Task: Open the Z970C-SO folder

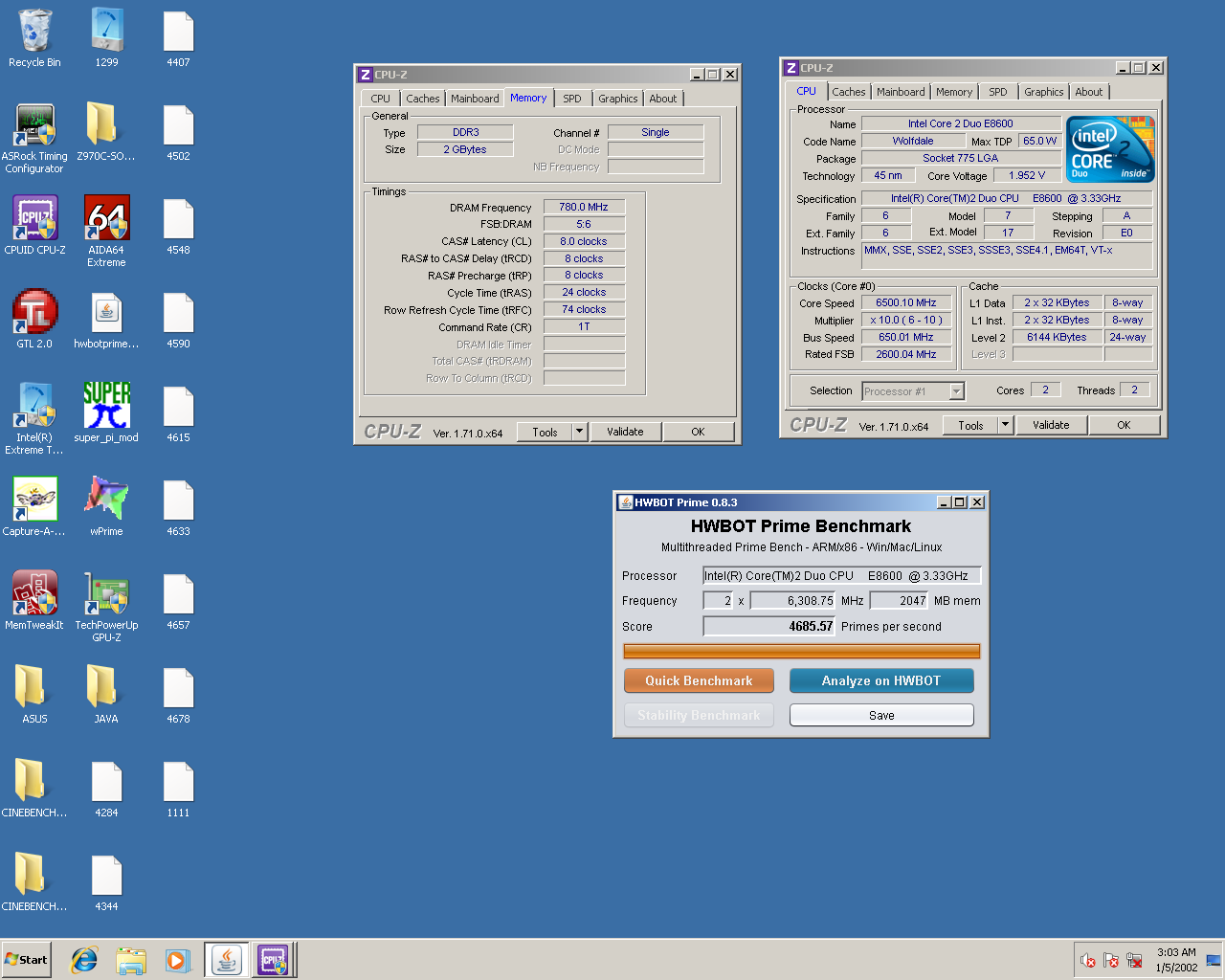Action: pos(106,132)
